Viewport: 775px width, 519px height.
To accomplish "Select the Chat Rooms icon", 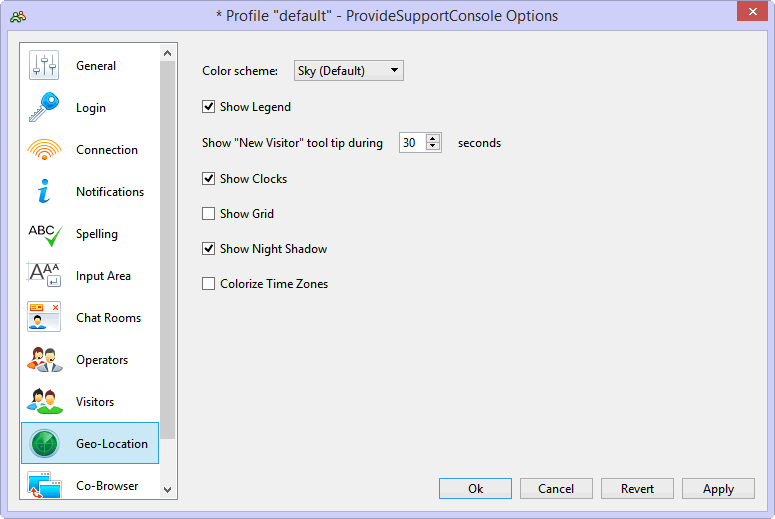I will pyautogui.click(x=44, y=317).
